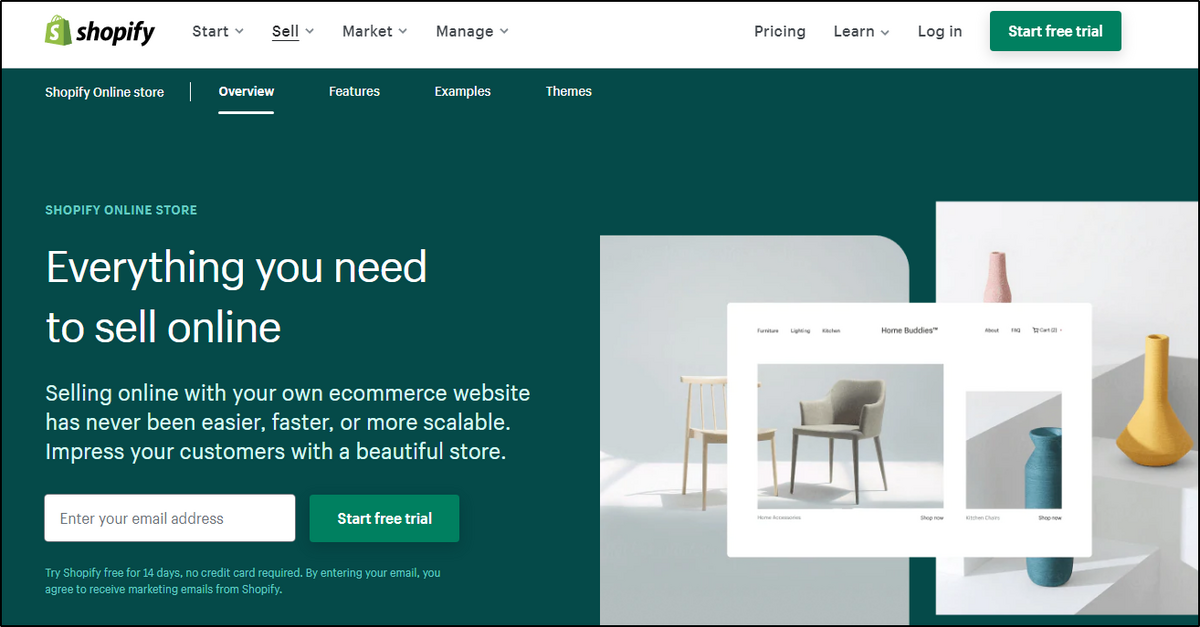Go to the Pricing page
This screenshot has height=627, width=1200.
pos(780,31)
